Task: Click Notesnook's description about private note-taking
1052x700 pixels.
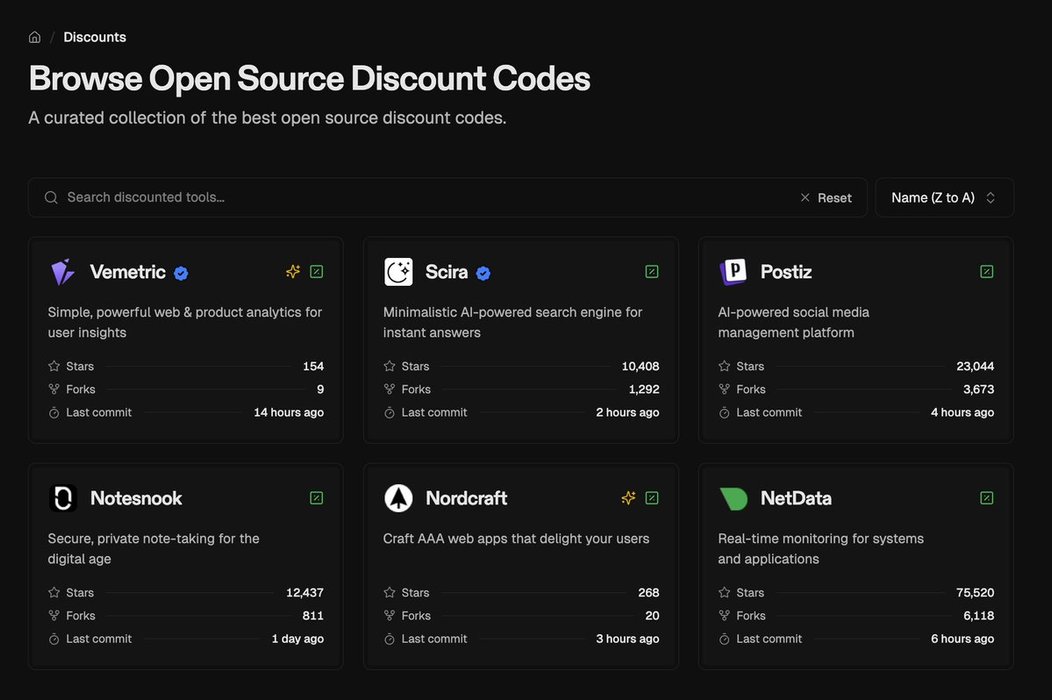Action: click(154, 548)
